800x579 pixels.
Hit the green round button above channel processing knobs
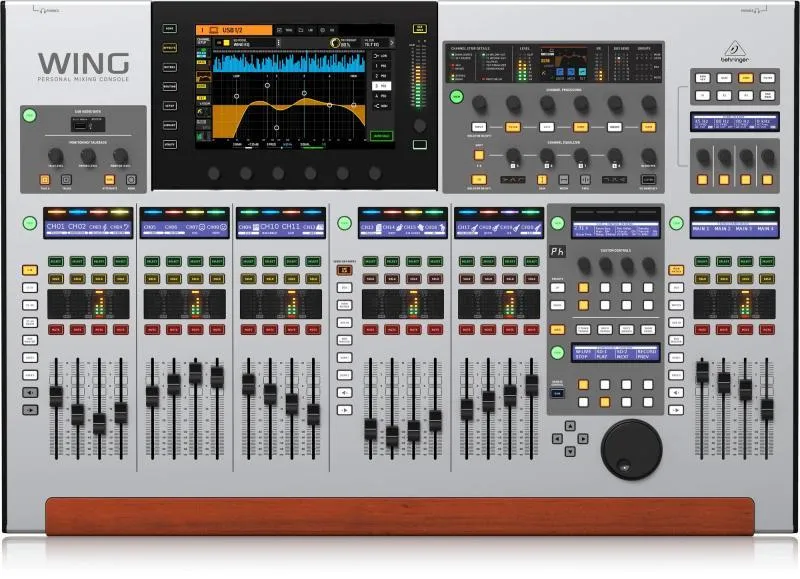(456, 96)
